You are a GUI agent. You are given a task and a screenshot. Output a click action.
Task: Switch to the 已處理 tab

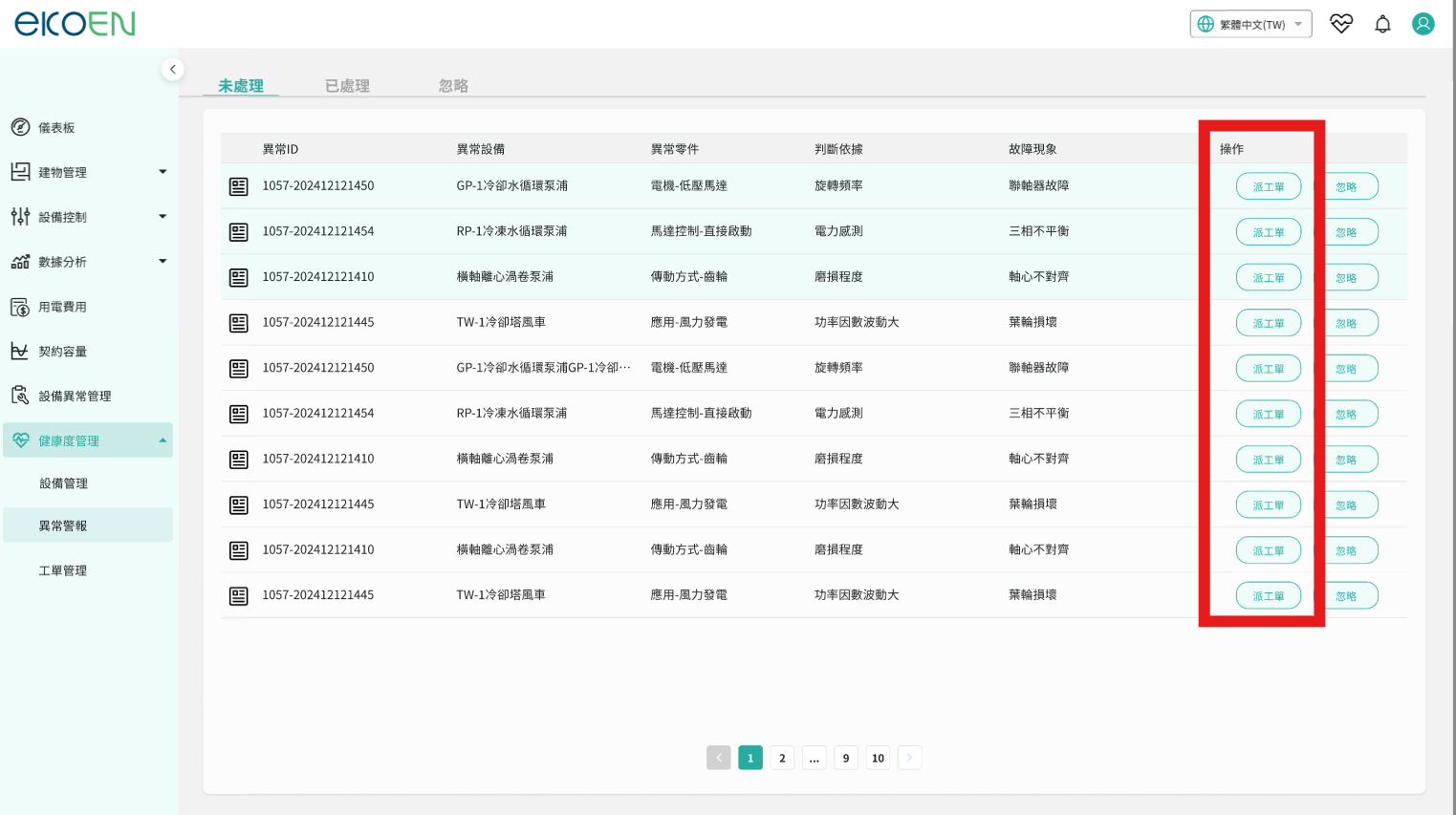[347, 86]
